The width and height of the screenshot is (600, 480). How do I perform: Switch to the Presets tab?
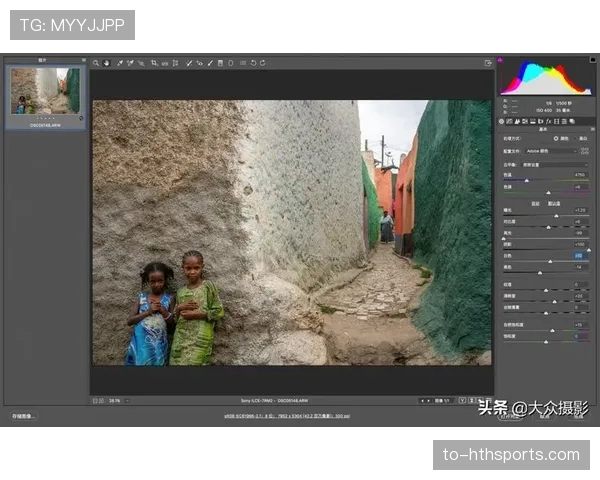[564, 121]
